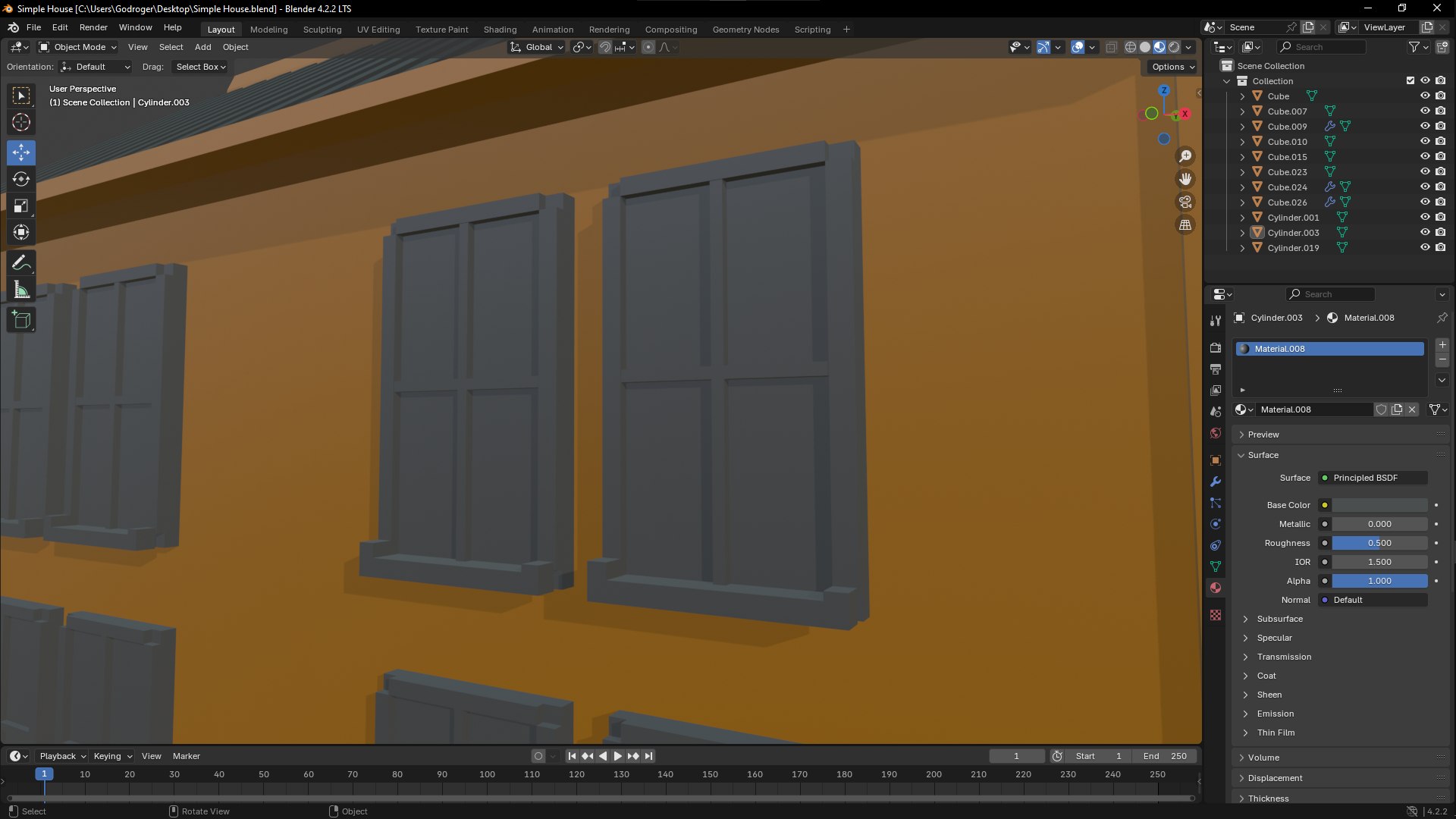Open the Global transform orientation dropdown

[537, 47]
